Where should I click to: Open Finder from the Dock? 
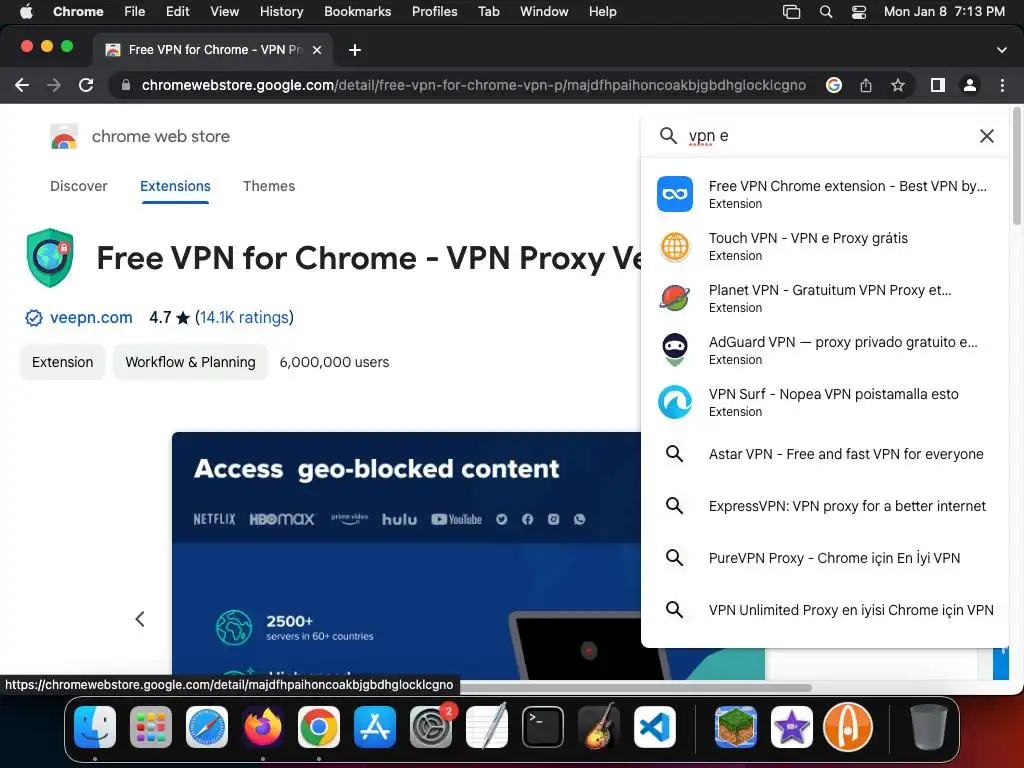[95, 727]
